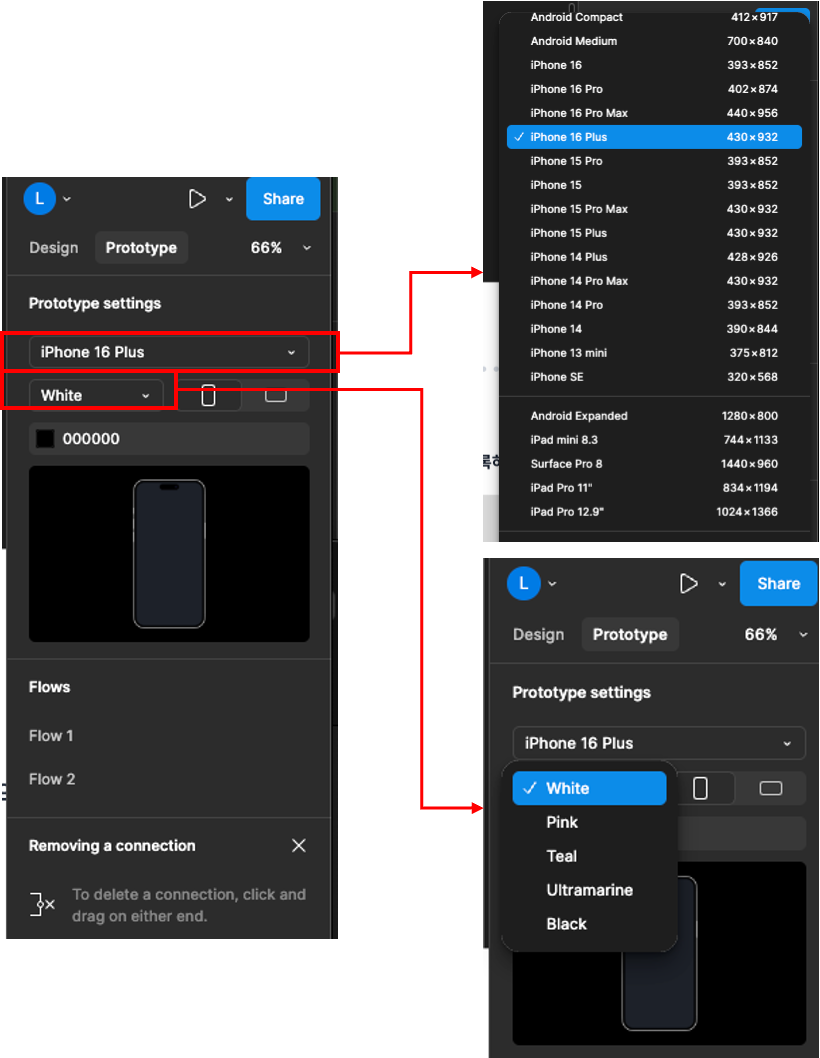
Task: Choose iPhone 15 Plus option
Action: [654, 233]
